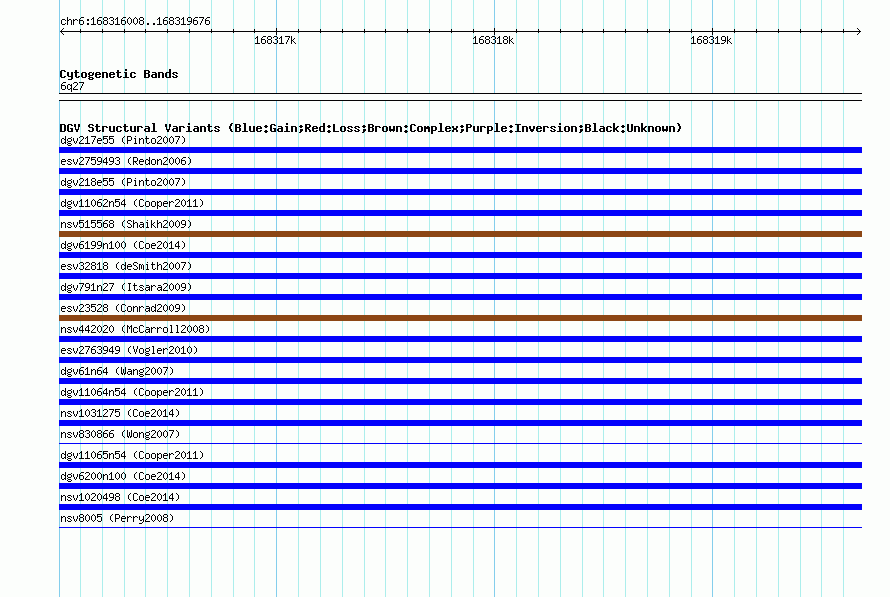Click the dgv6200n100 (Coe2014) label

[x=123, y=476]
